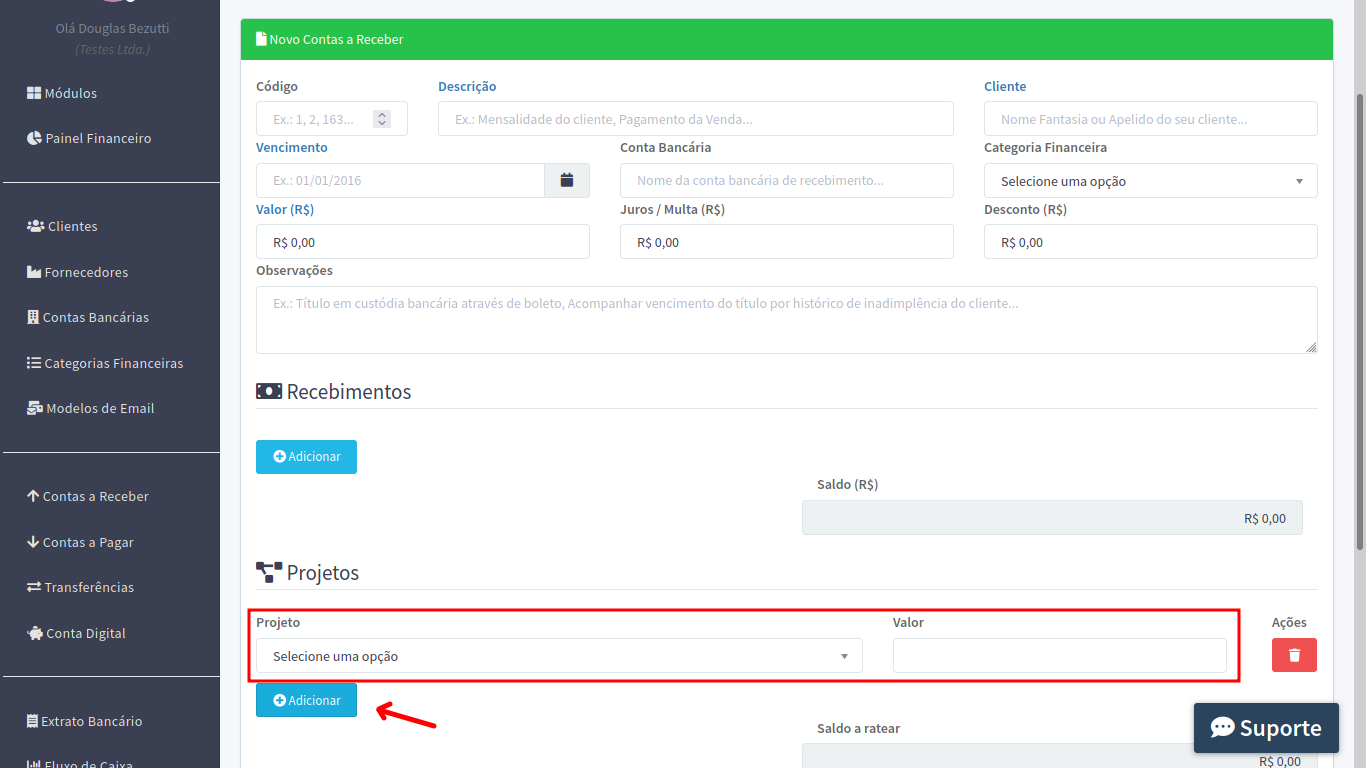This screenshot has width=1366, height=768.
Task: Open the Projeto select dropdown
Action: (559, 656)
